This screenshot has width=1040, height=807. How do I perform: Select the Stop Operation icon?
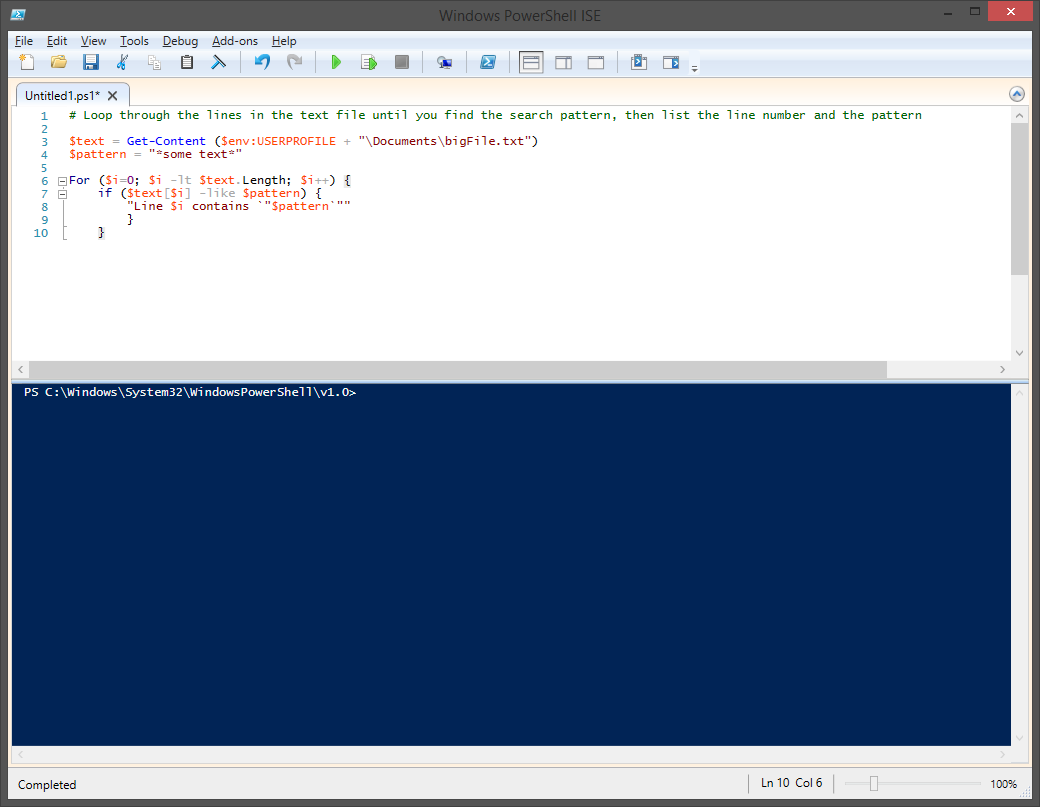click(401, 62)
